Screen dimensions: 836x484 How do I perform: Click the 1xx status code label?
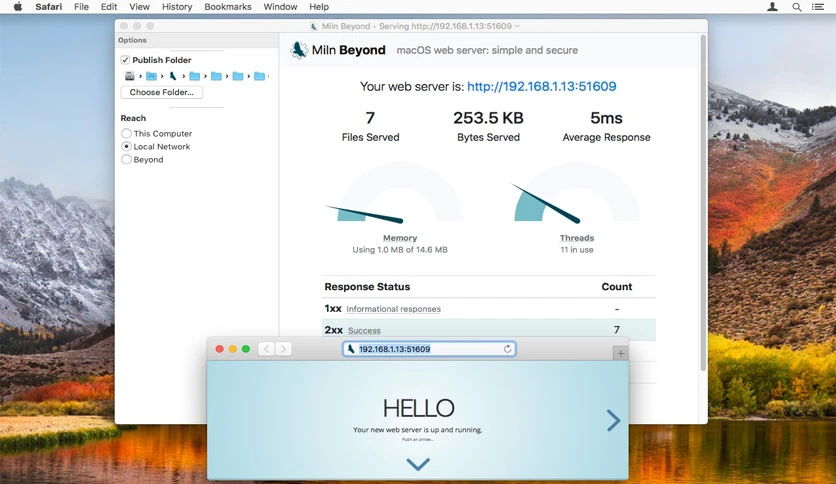tap(333, 309)
